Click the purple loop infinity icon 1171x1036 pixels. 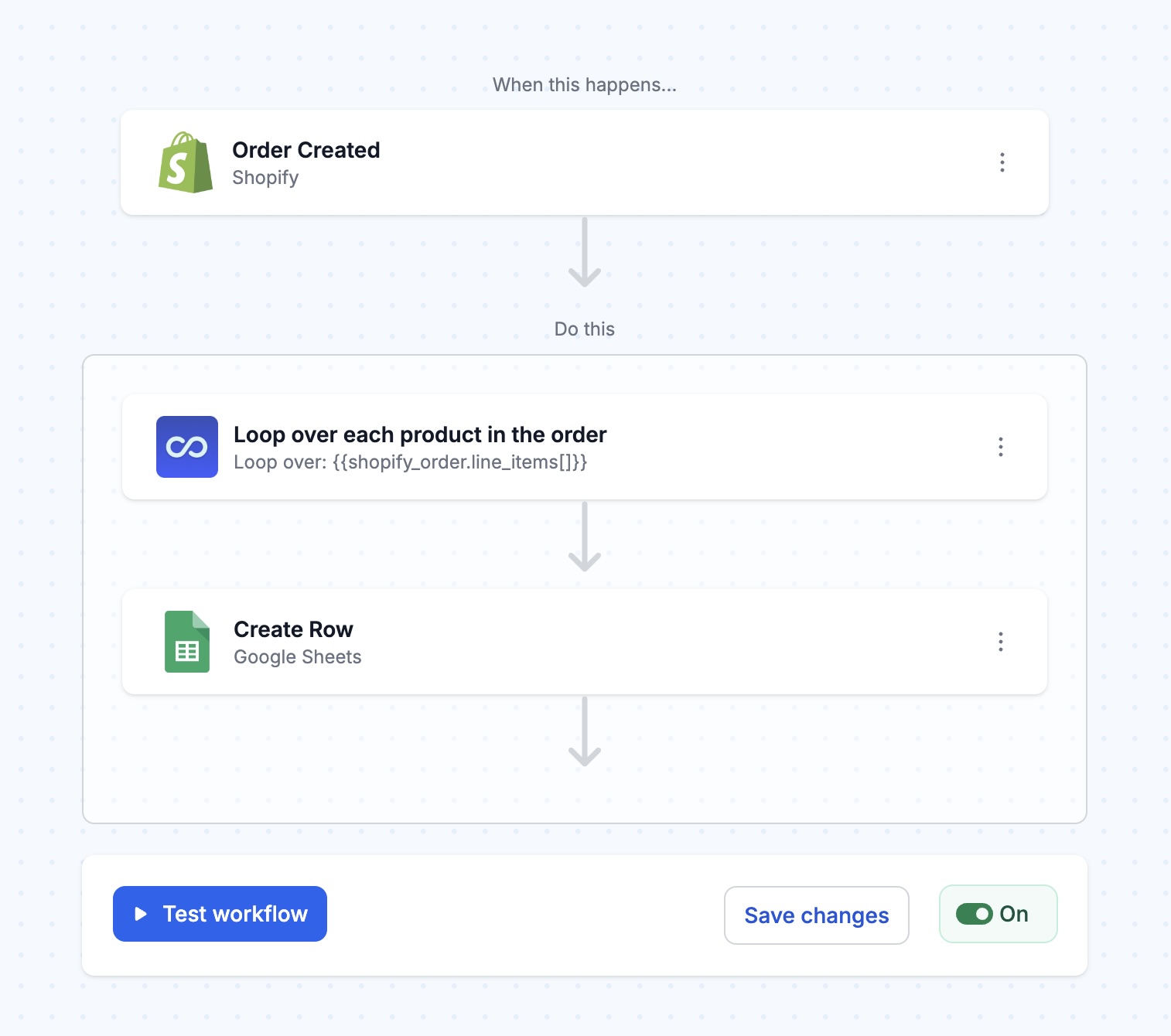[x=187, y=447]
